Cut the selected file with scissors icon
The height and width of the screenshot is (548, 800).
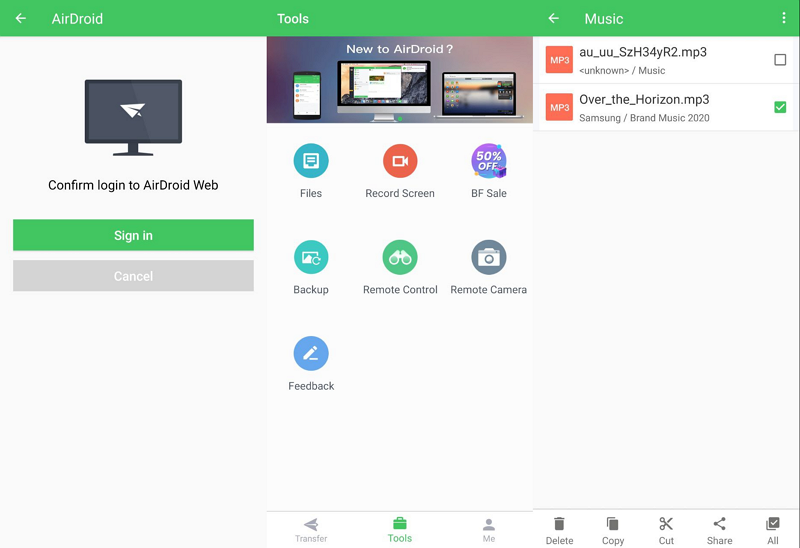click(666, 529)
